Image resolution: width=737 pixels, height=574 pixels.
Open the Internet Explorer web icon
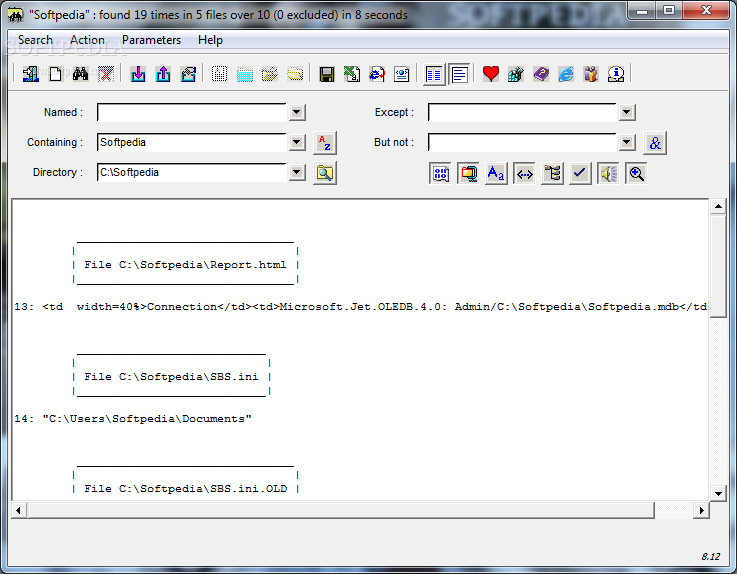tap(566, 74)
